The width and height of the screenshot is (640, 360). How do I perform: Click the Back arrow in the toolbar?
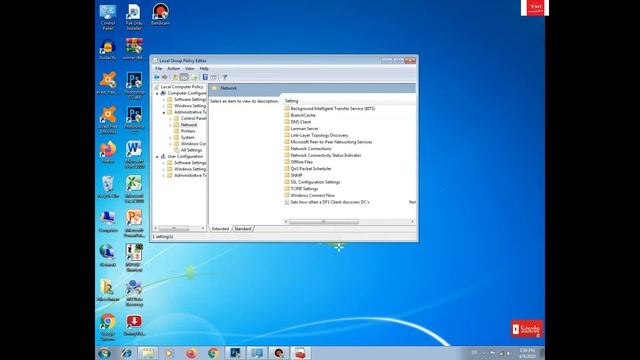(157, 77)
